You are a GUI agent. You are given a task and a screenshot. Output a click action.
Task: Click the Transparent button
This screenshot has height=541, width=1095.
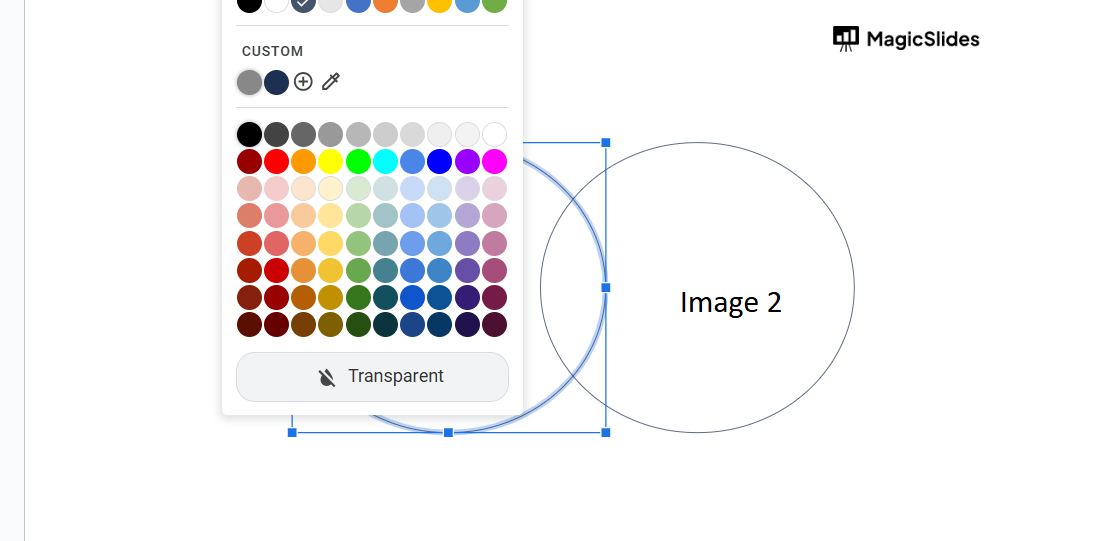[x=372, y=377]
